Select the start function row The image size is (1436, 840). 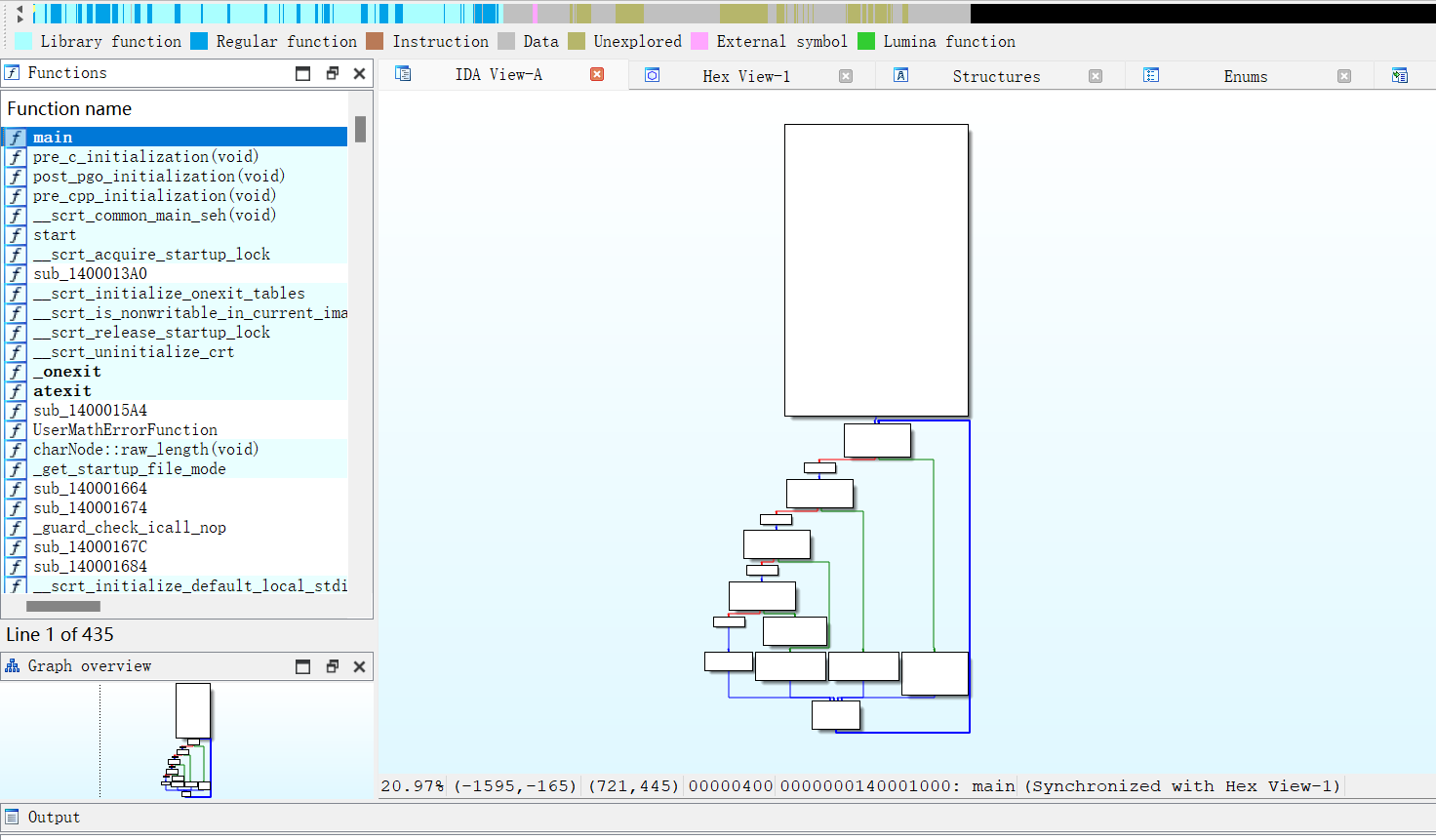(176, 234)
